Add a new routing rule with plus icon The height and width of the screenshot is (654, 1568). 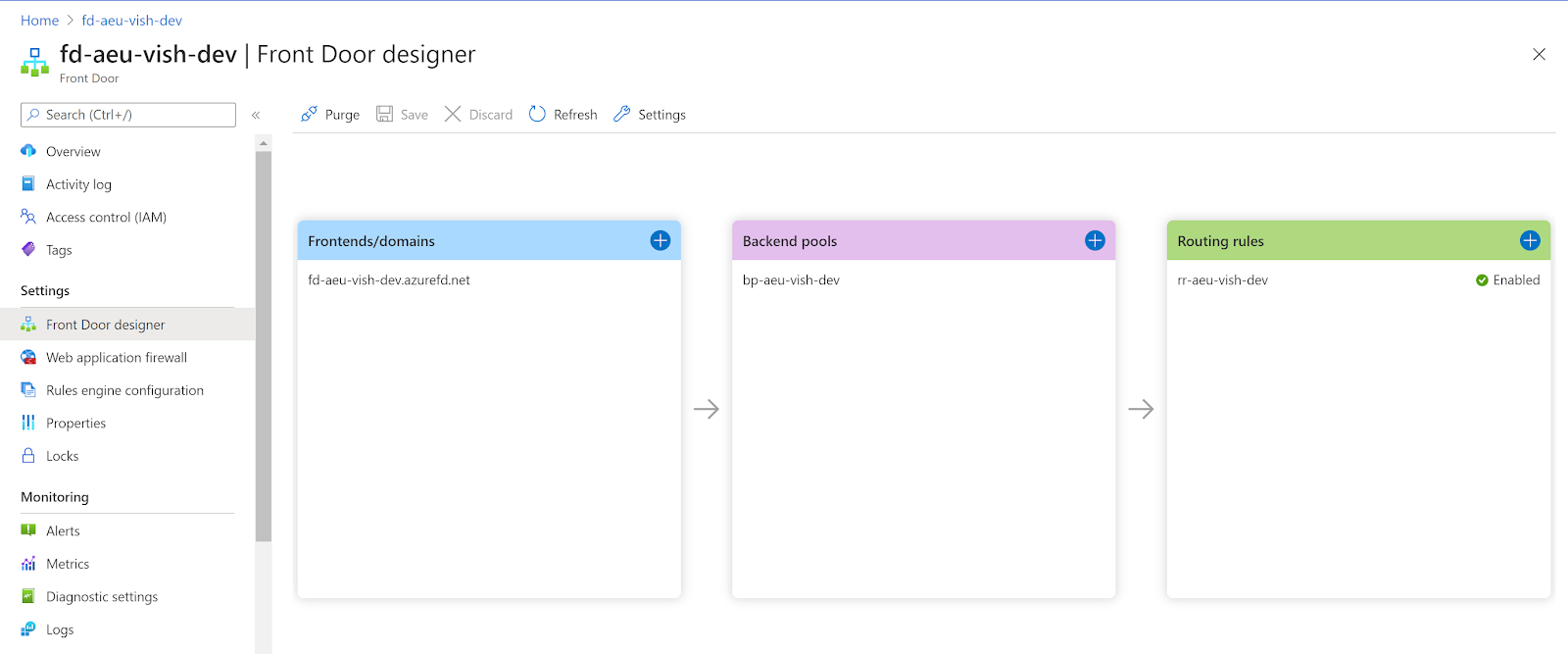click(1530, 240)
